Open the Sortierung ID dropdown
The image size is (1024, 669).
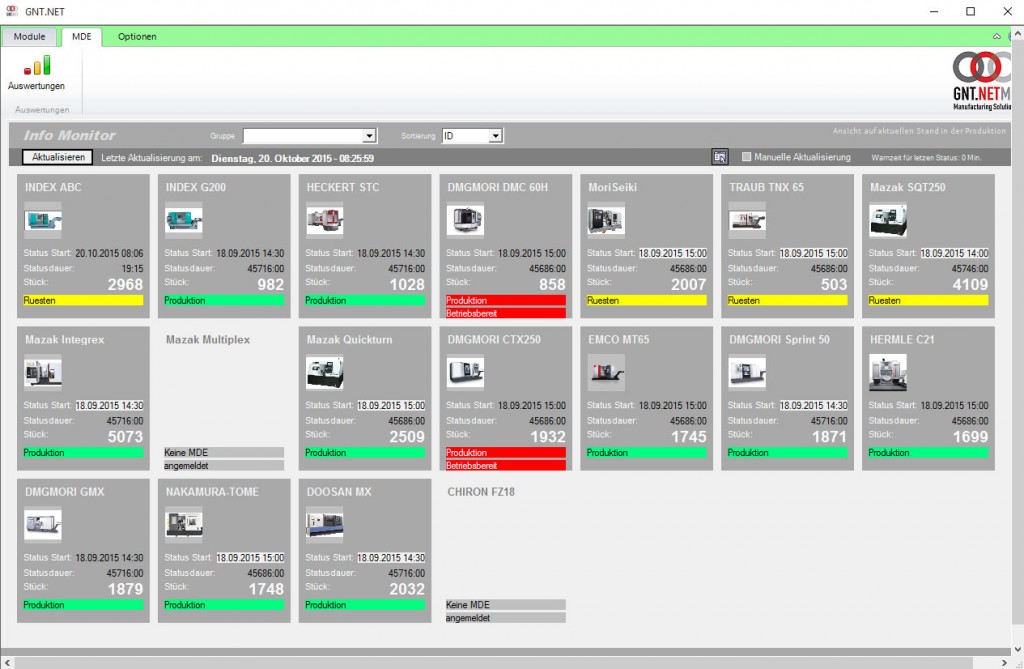(x=496, y=136)
